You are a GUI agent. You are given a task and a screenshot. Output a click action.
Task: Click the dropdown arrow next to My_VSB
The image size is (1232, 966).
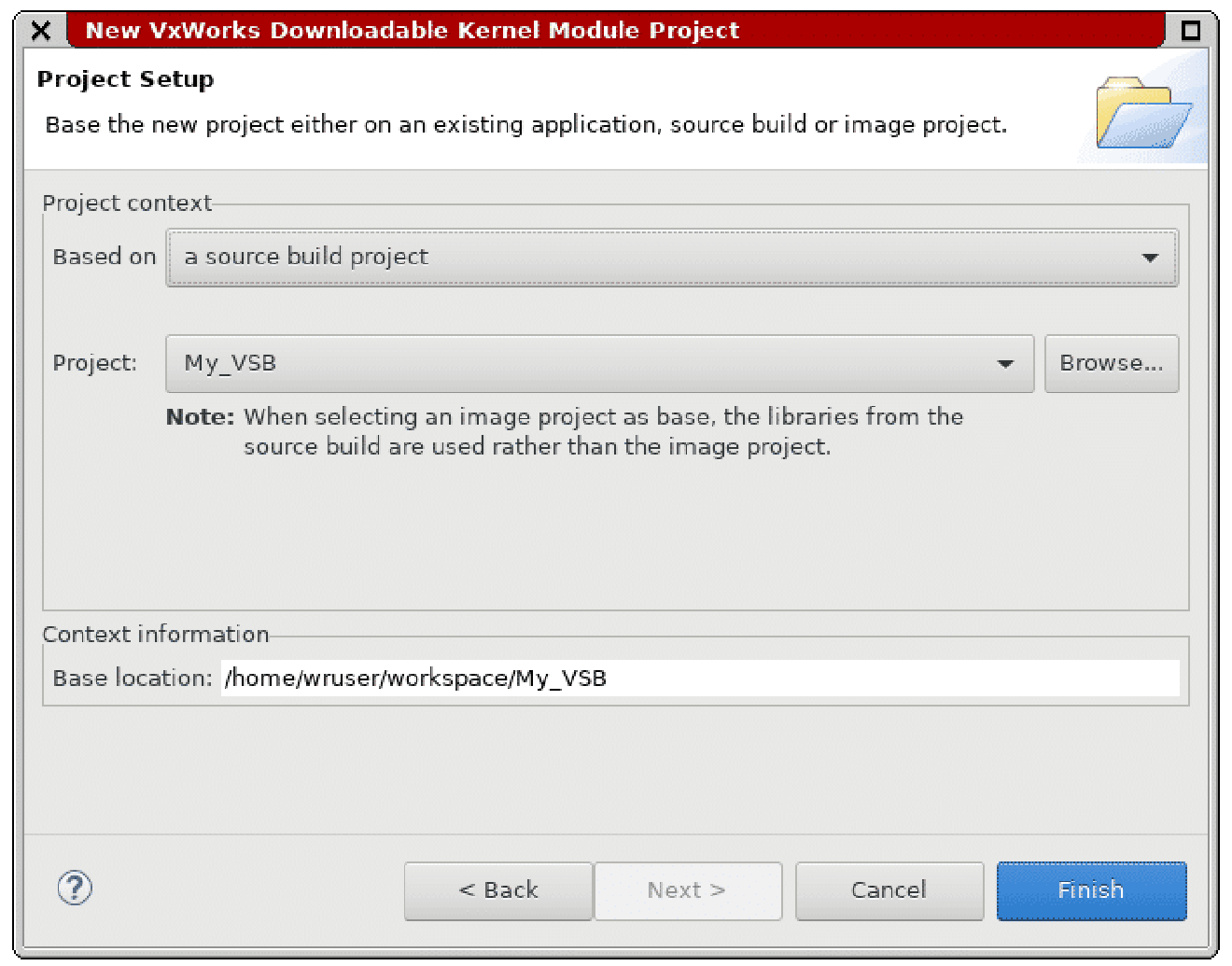1005,363
